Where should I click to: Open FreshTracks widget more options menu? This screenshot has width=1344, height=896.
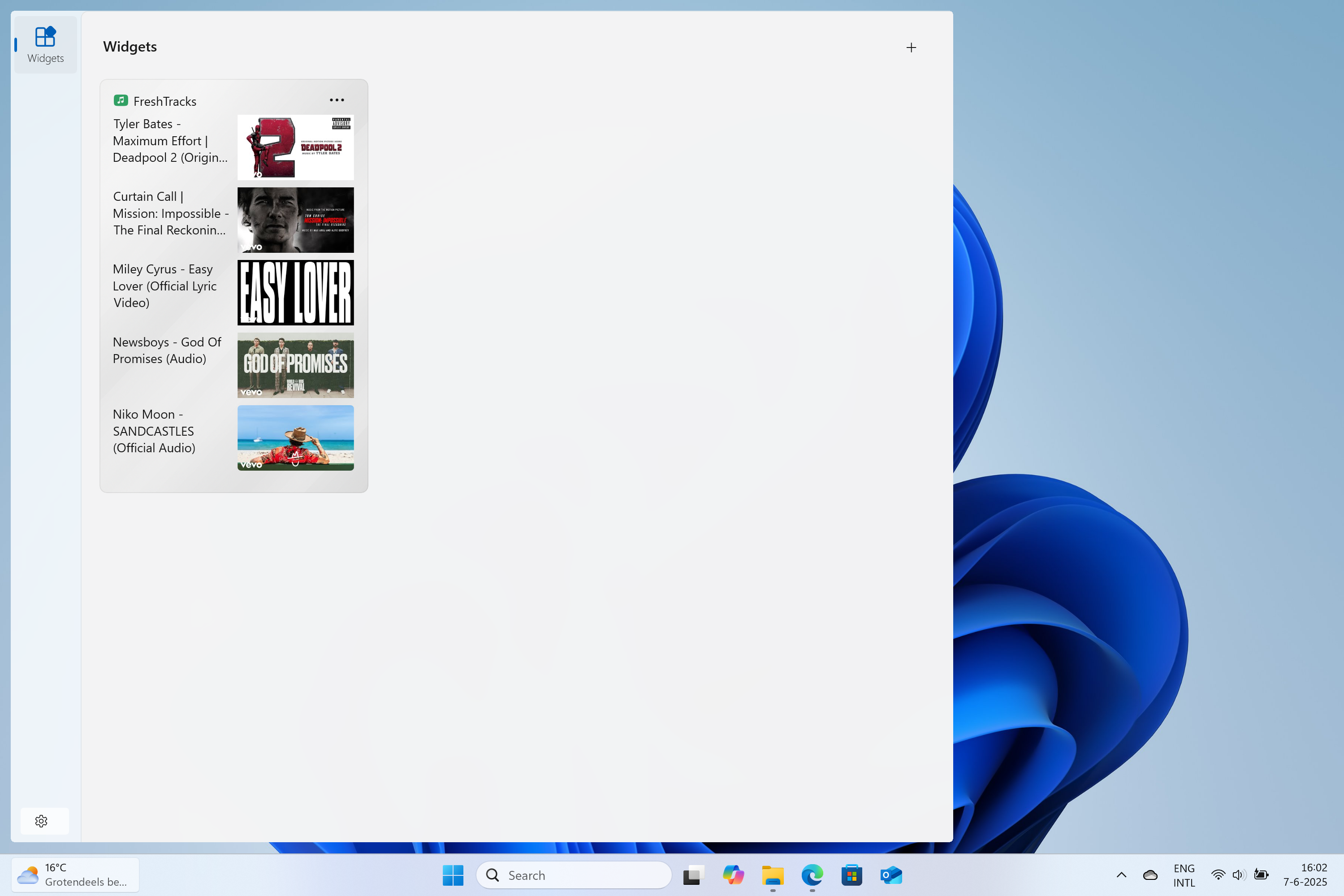point(337,100)
